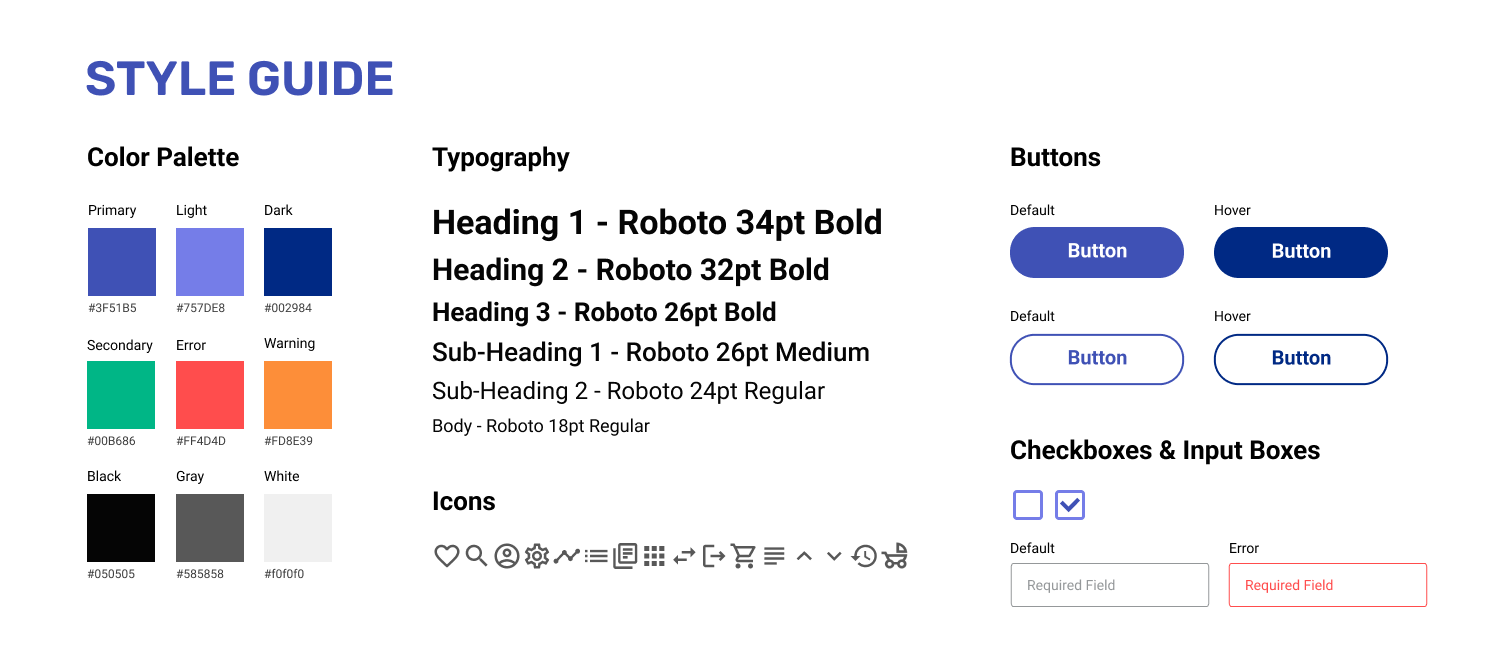Select the Secondary green color swatch
Viewport: 1512px width, 657px height.
121,395
